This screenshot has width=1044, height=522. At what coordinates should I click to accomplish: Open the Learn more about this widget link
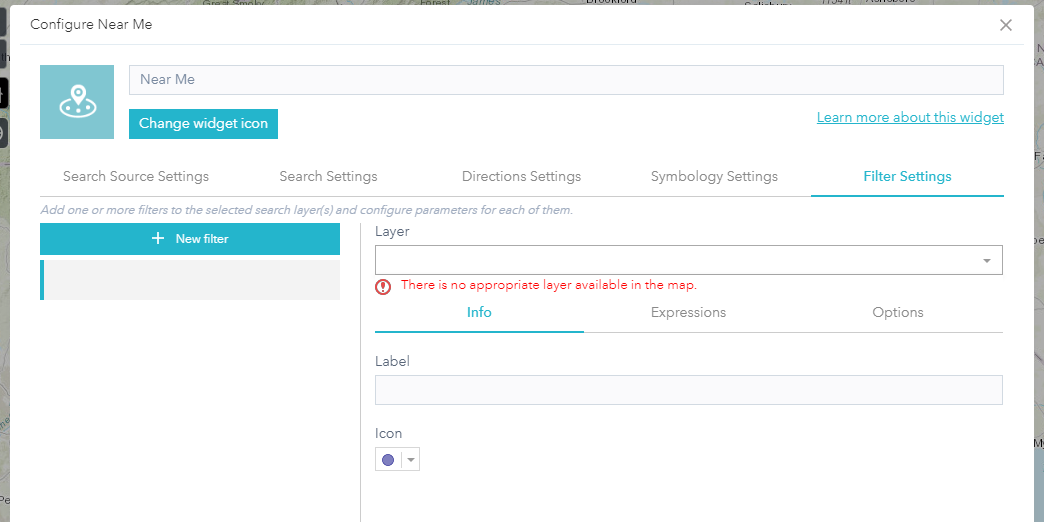coord(910,117)
